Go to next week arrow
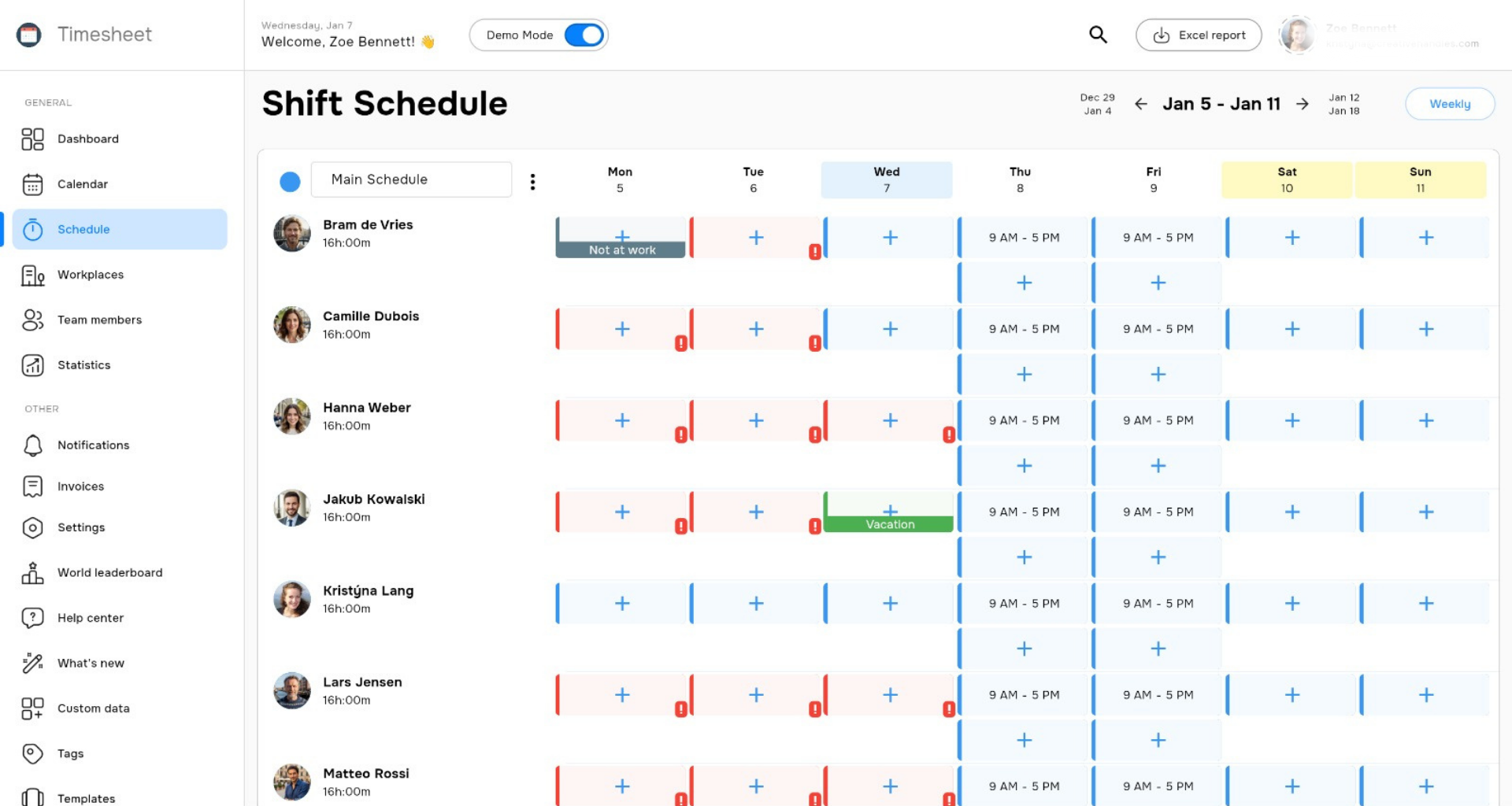1512x806 pixels. click(x=1303, y=104)
